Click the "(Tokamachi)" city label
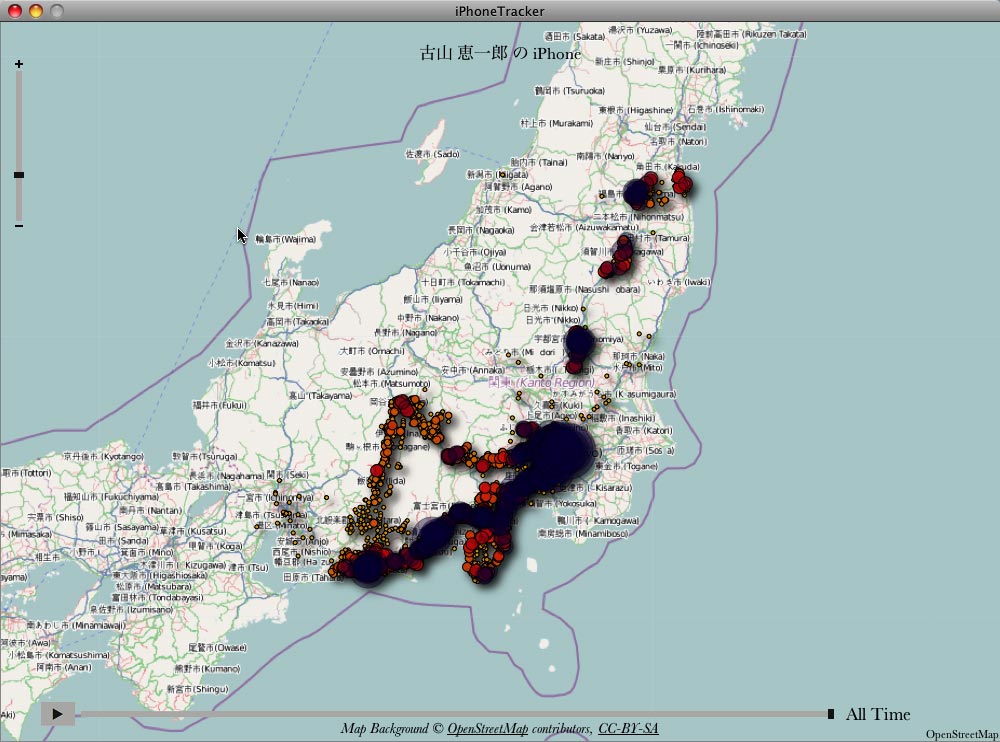 [x=483, y=282]
